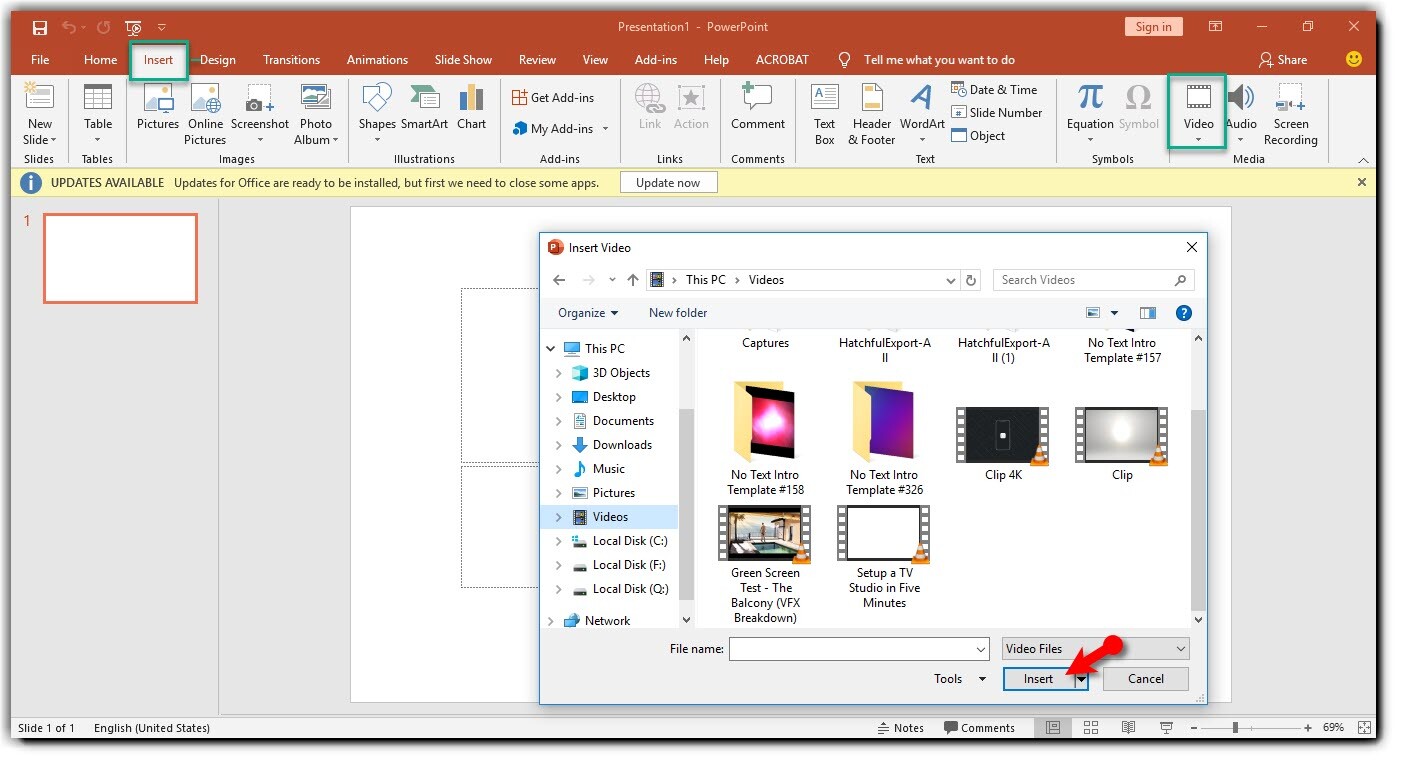1402x764 pixels.
Task: Open the Insert button dropdown arrow
Action: [x=1081, y=679]
